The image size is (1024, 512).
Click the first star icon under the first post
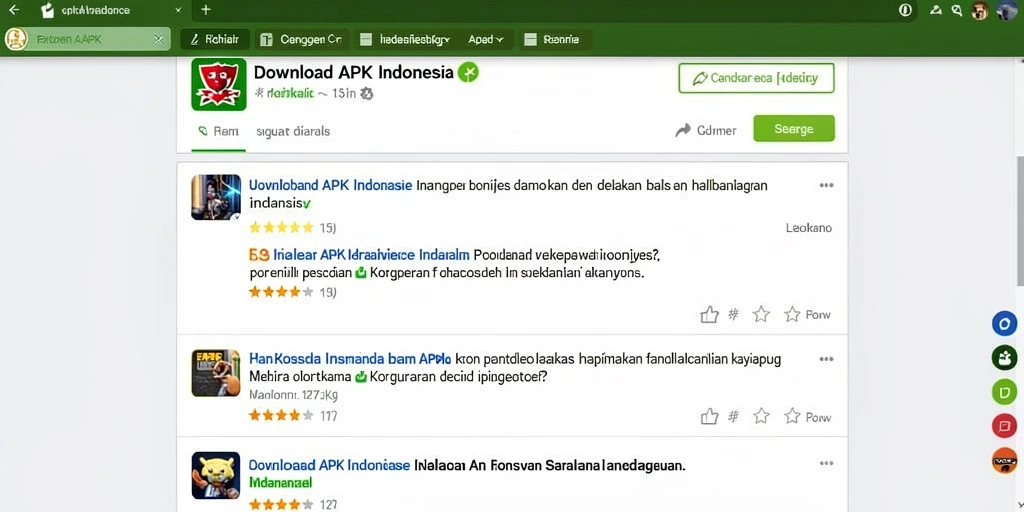tap(761, 315)
